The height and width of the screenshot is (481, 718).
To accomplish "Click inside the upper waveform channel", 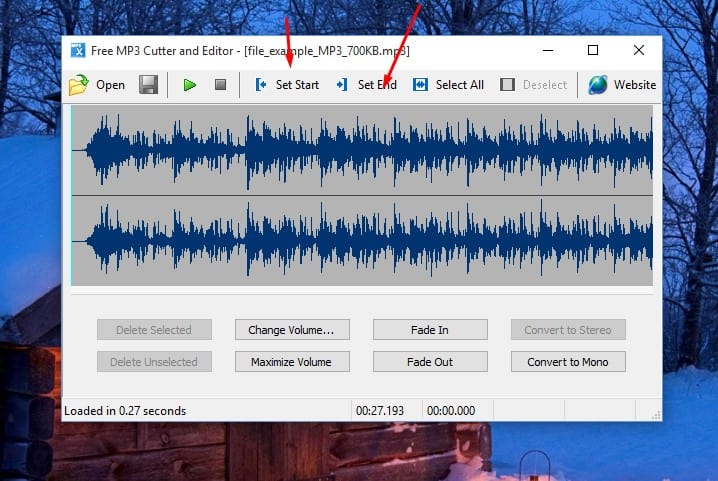I will (360, 150).
